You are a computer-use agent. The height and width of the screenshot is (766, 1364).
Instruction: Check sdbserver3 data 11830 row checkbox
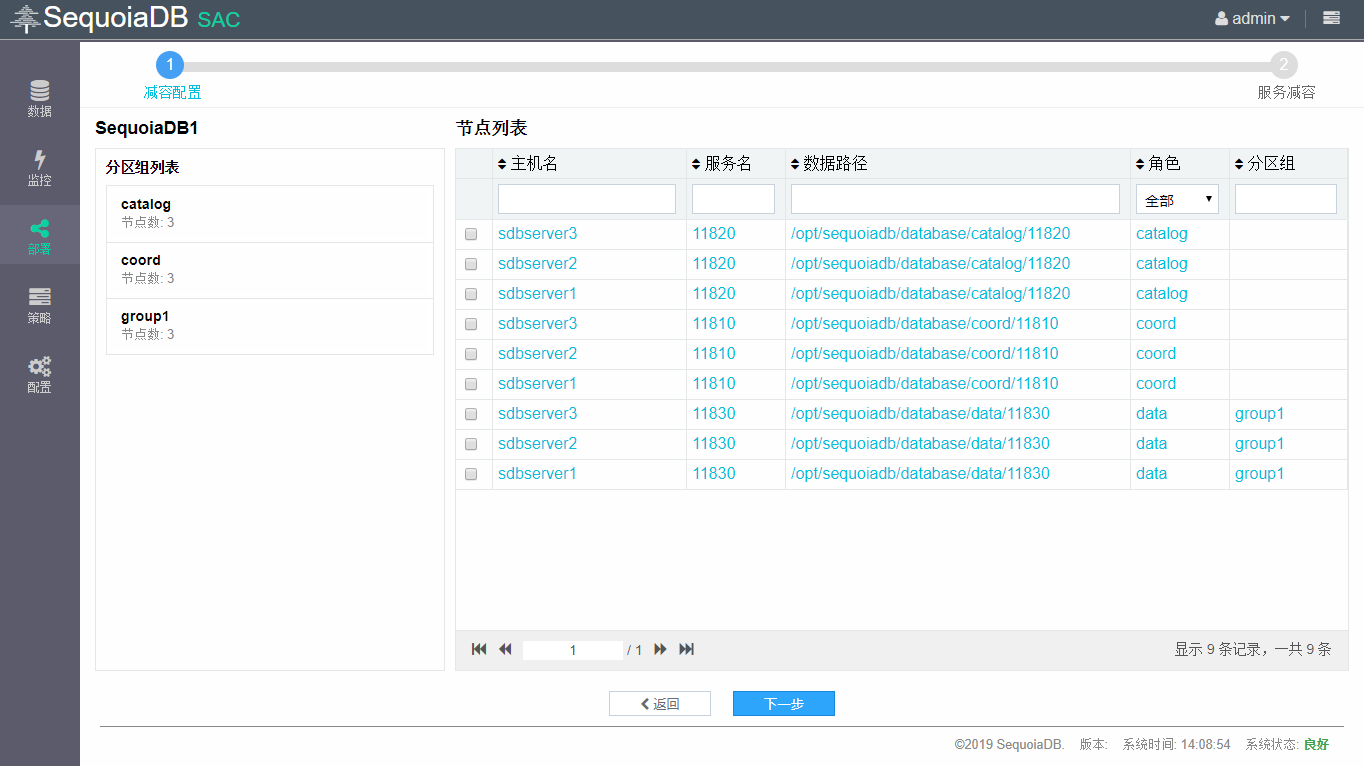tap(471, 414)
